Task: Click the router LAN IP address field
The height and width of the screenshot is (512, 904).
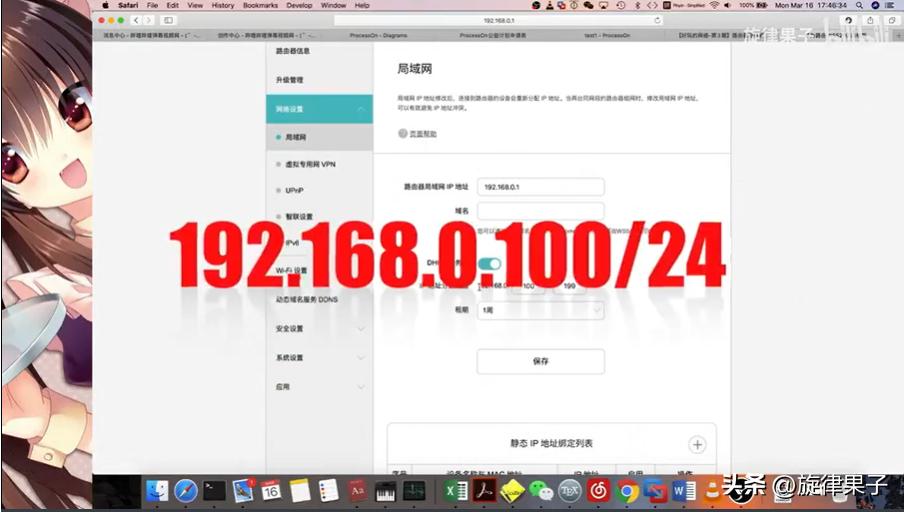Action: click(541, 187)
